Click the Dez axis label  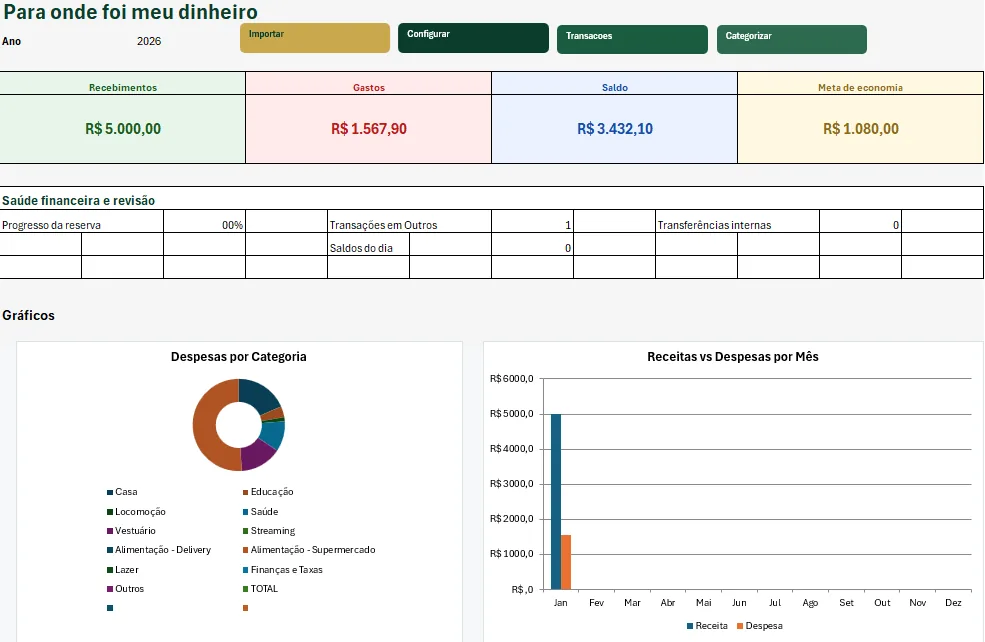953,602
